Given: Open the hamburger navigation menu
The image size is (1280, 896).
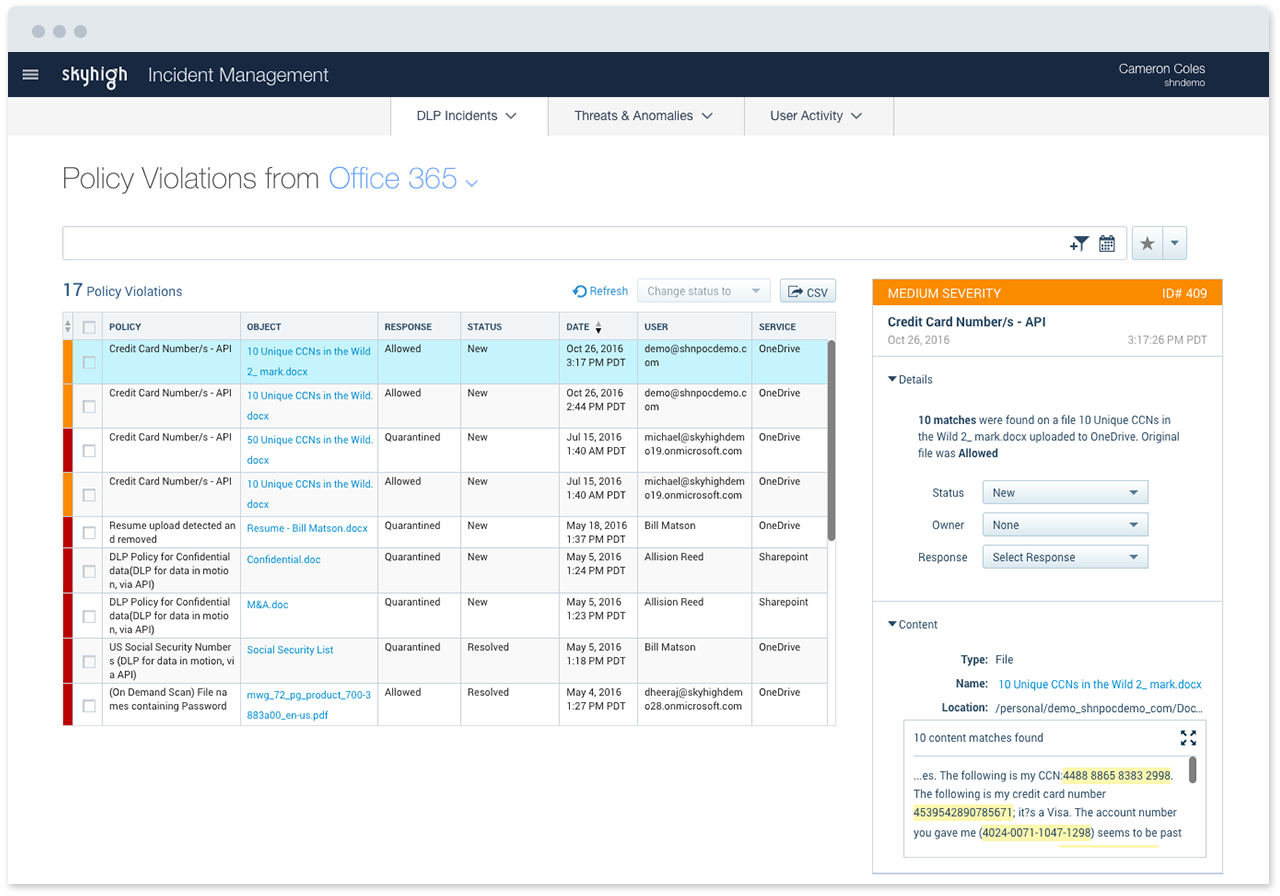Looking at the screenshot, I should coord(30,74).
